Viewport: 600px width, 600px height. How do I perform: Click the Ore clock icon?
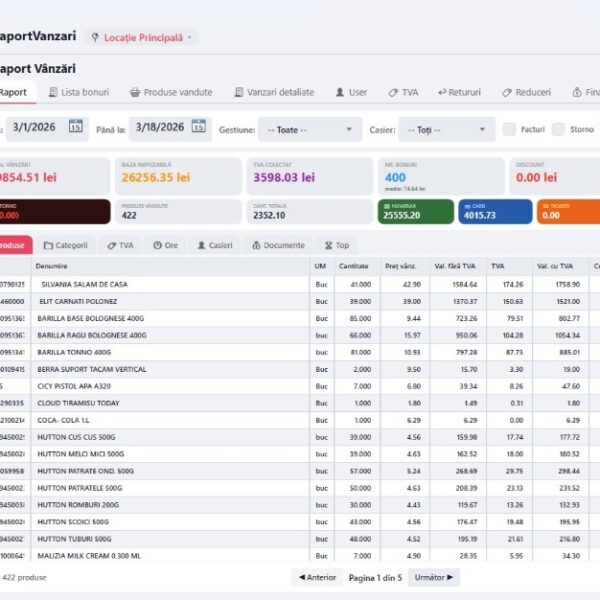[x=157, y=245]
